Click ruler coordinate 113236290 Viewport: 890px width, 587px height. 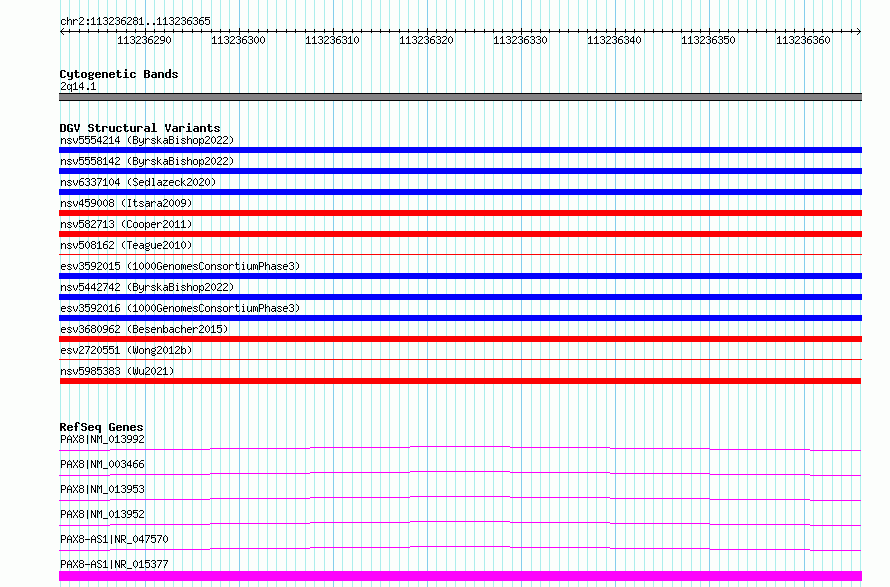(144, 40)
